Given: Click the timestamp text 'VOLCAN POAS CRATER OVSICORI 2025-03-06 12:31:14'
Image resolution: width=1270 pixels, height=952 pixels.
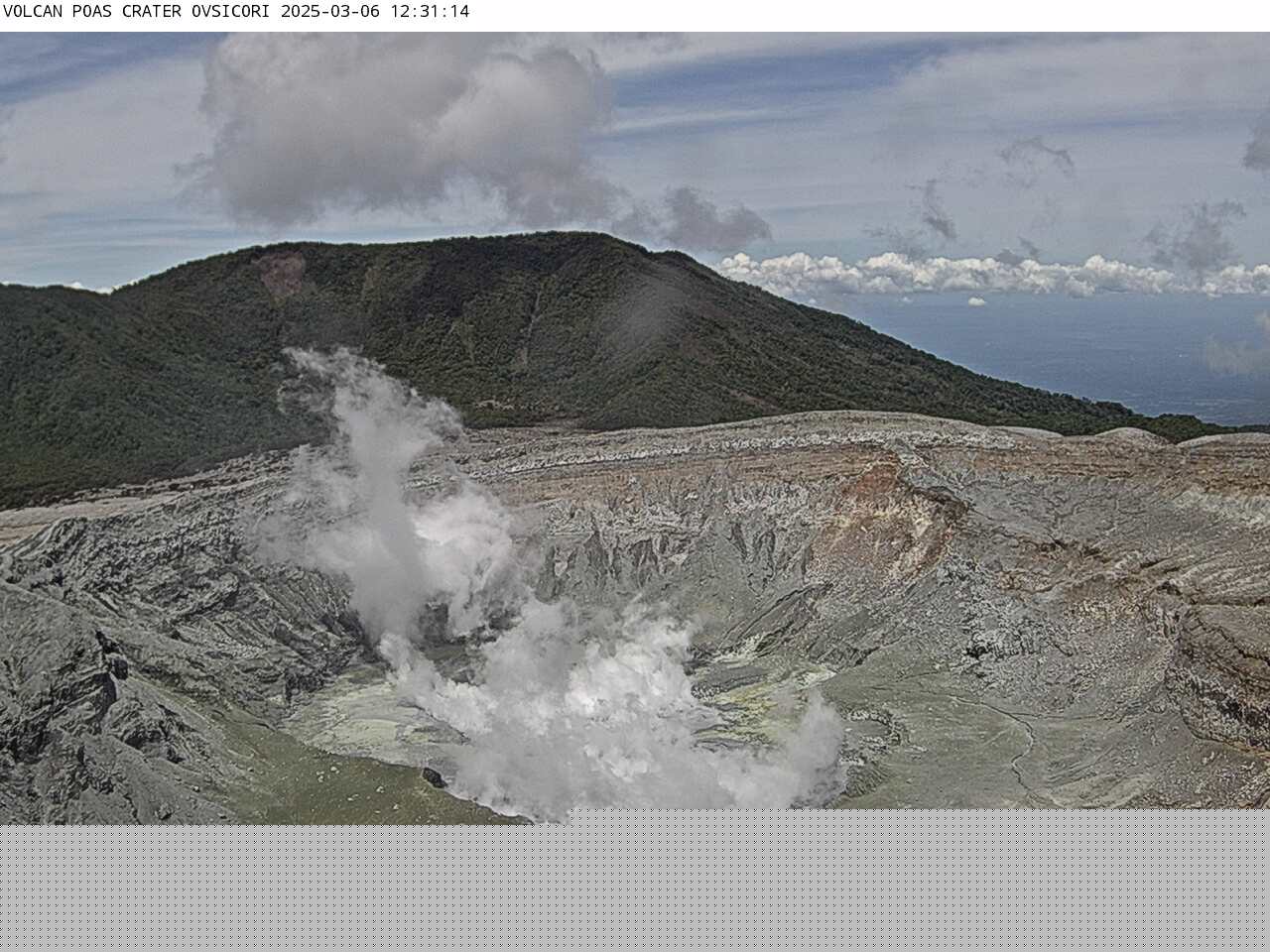Looking at the screenshot, I should click(x=236, y=12).
